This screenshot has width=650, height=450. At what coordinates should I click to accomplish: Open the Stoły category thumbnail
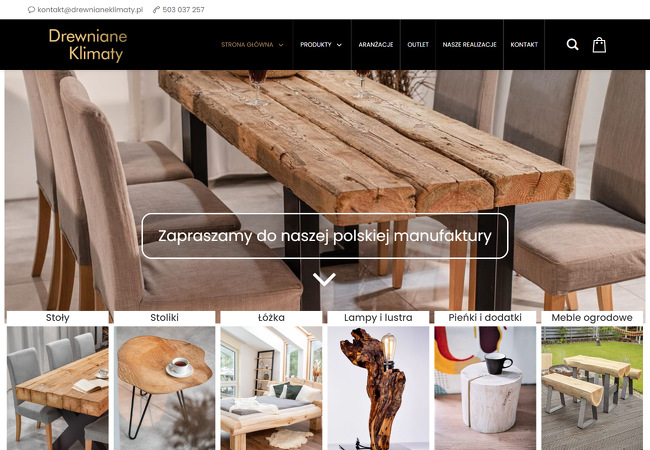point(58,388)
